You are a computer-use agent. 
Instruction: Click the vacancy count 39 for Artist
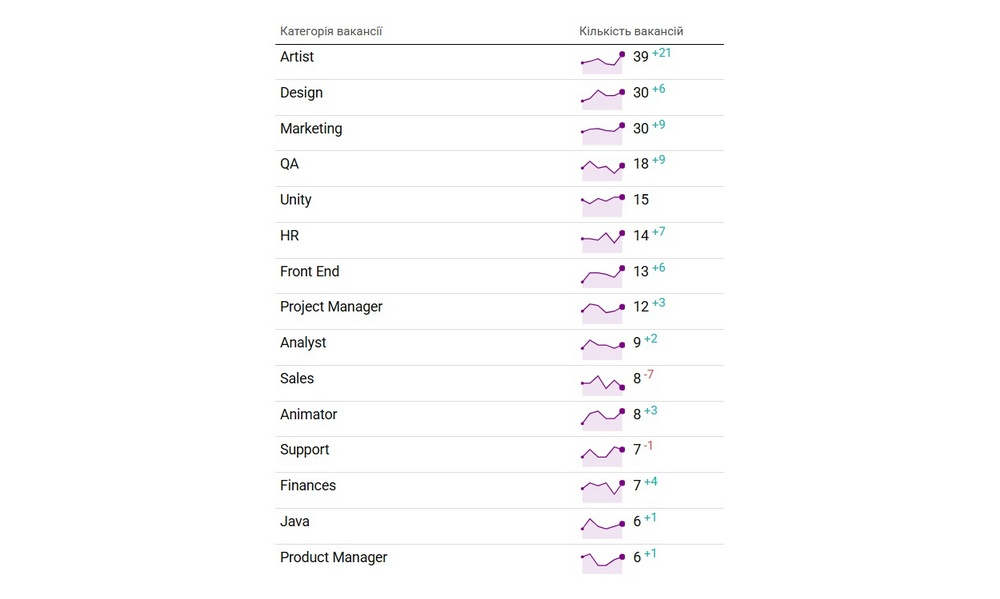tap(640, 57)
